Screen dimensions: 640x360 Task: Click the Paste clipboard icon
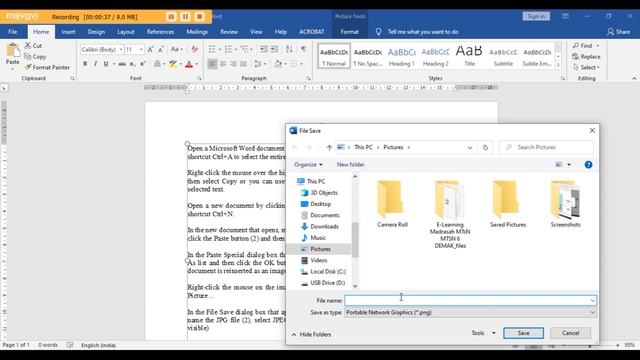tap(13, 51)
